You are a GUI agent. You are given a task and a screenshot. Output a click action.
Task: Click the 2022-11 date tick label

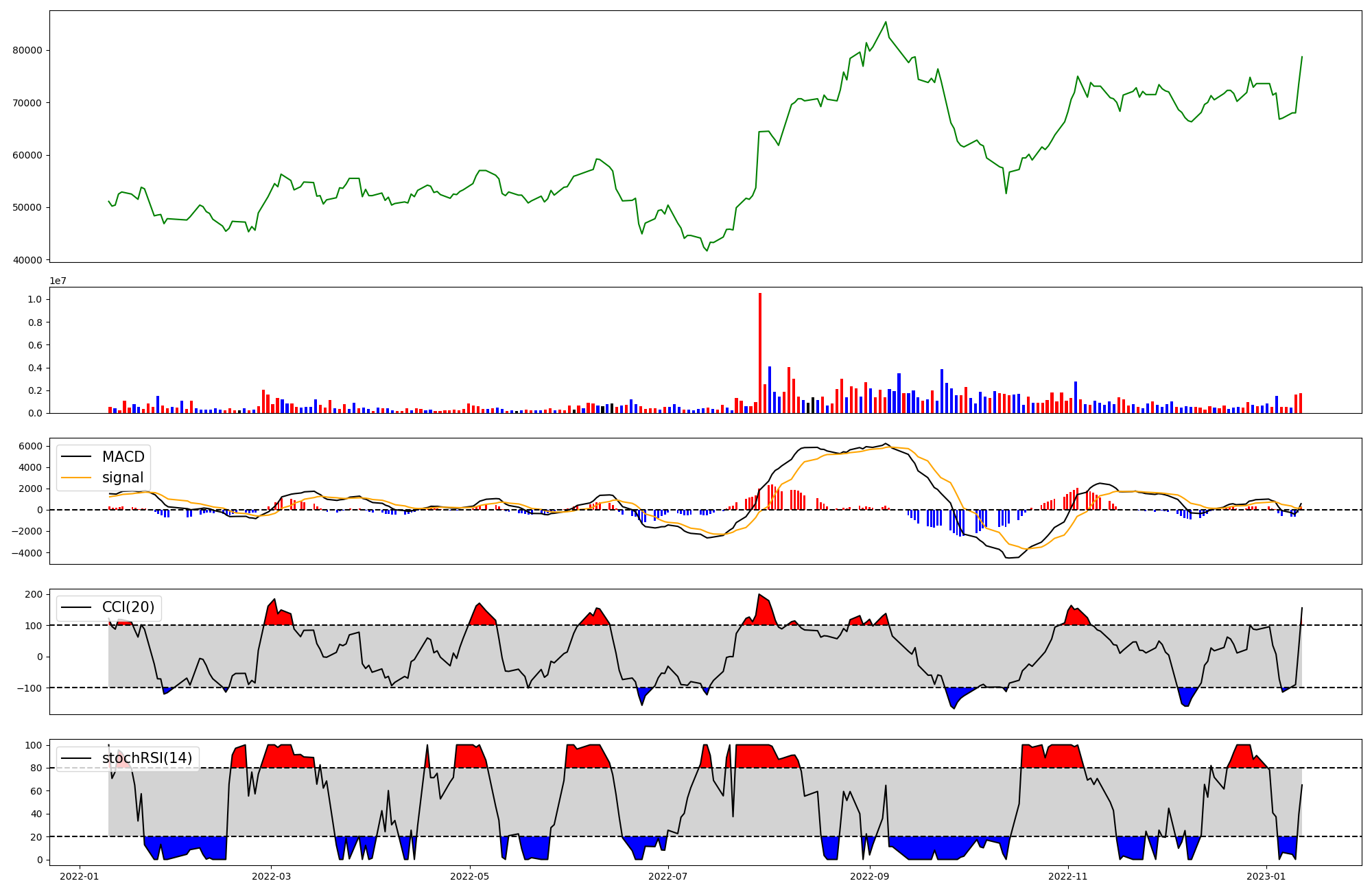1068,876
